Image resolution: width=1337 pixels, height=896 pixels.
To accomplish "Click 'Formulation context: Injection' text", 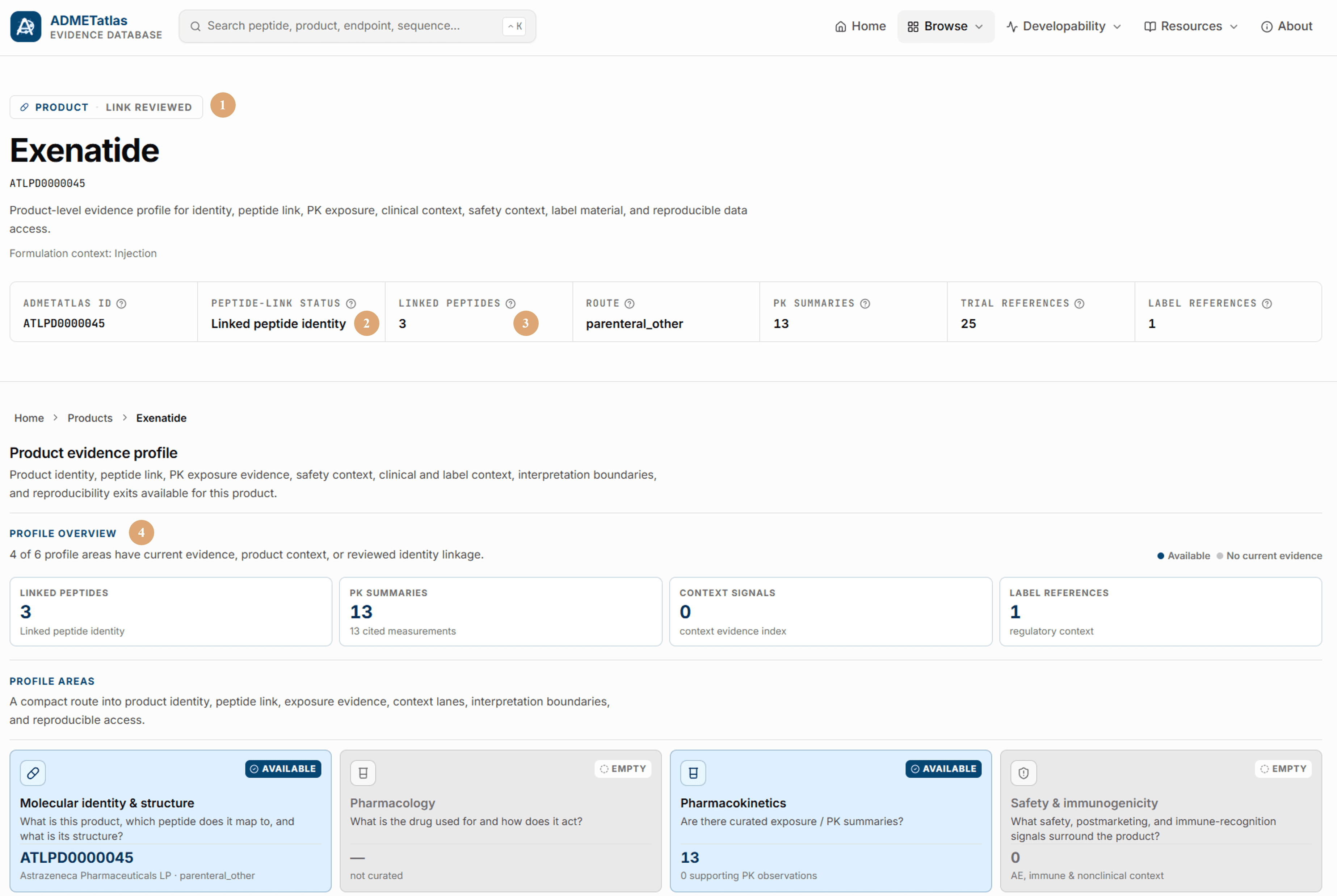I will pyautogui.click(x=83, y=253).
